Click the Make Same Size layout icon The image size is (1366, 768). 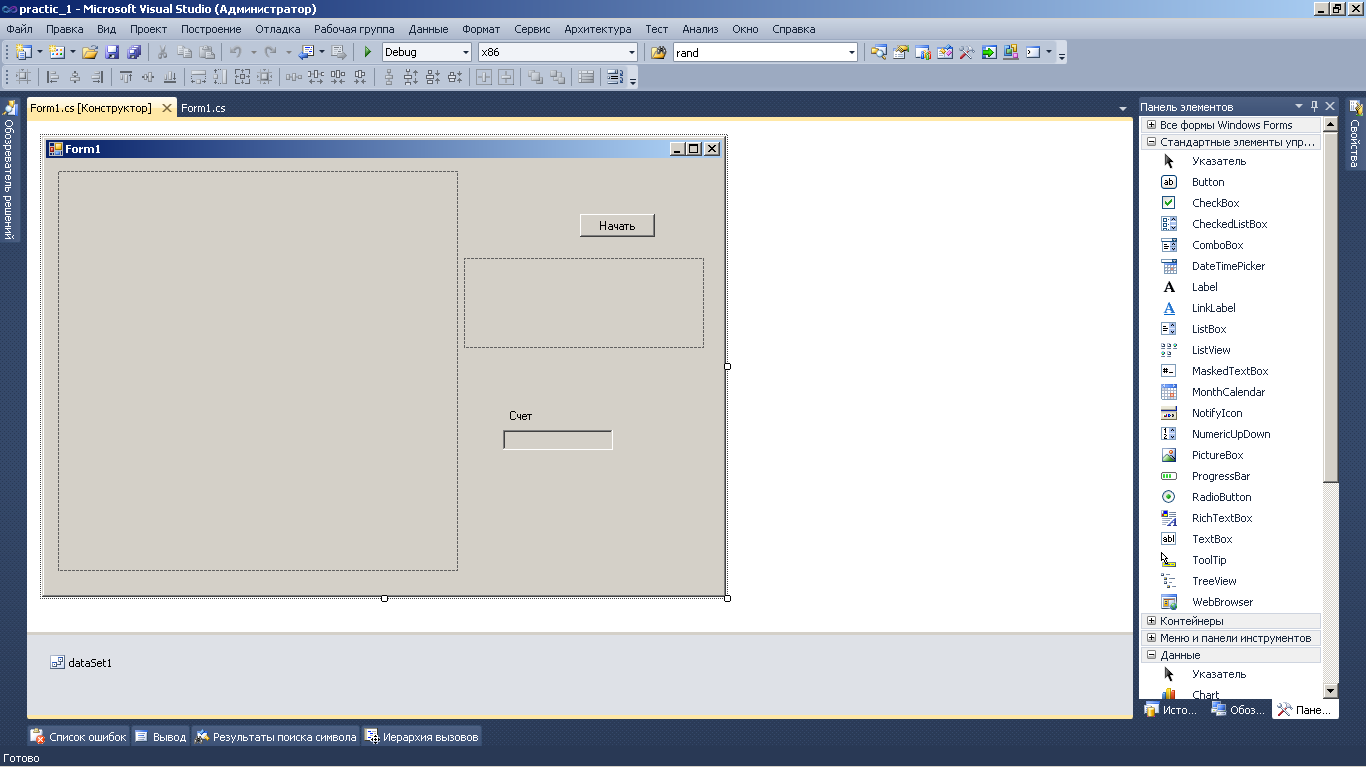[242, 77]
